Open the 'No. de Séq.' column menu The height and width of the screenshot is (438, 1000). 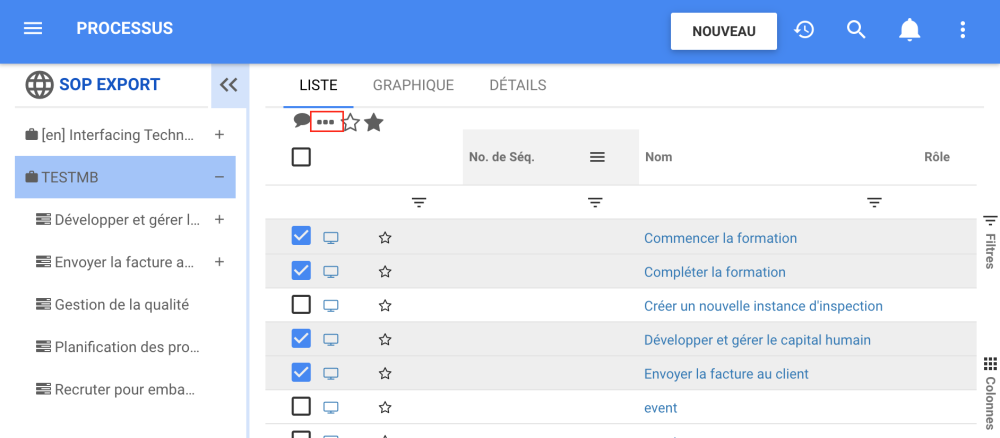[597, 157]
